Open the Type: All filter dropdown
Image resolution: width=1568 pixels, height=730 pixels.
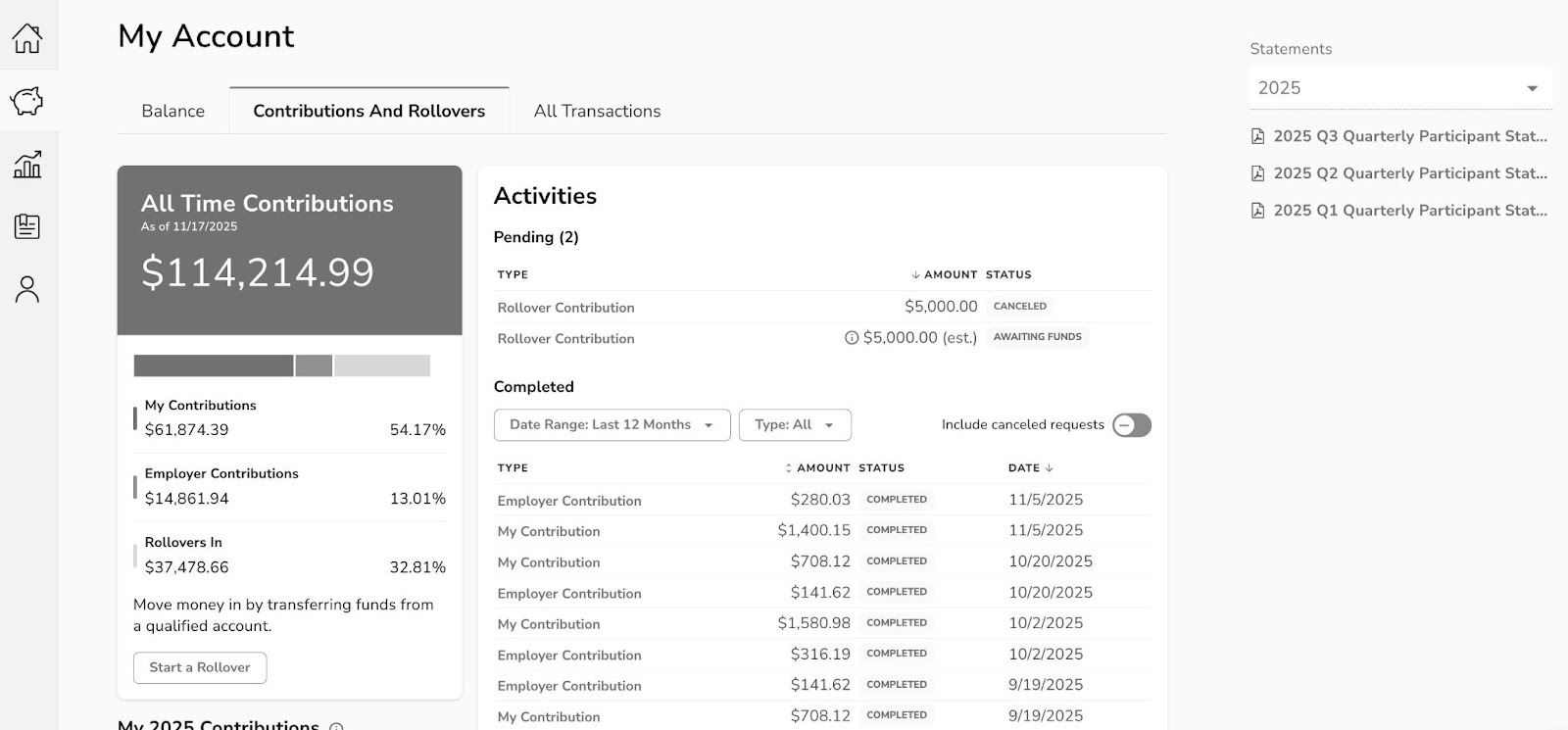(x=794, y=424)
